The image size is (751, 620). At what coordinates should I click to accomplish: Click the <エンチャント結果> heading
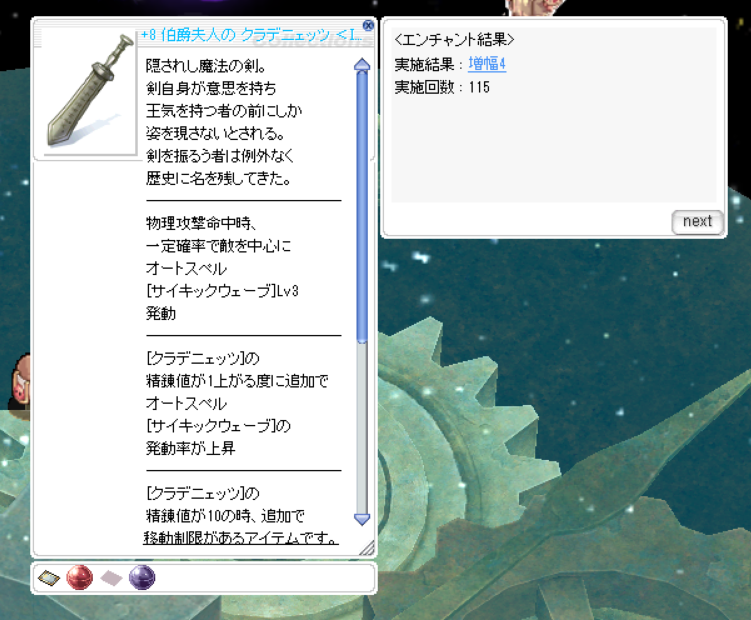[454, 41]
